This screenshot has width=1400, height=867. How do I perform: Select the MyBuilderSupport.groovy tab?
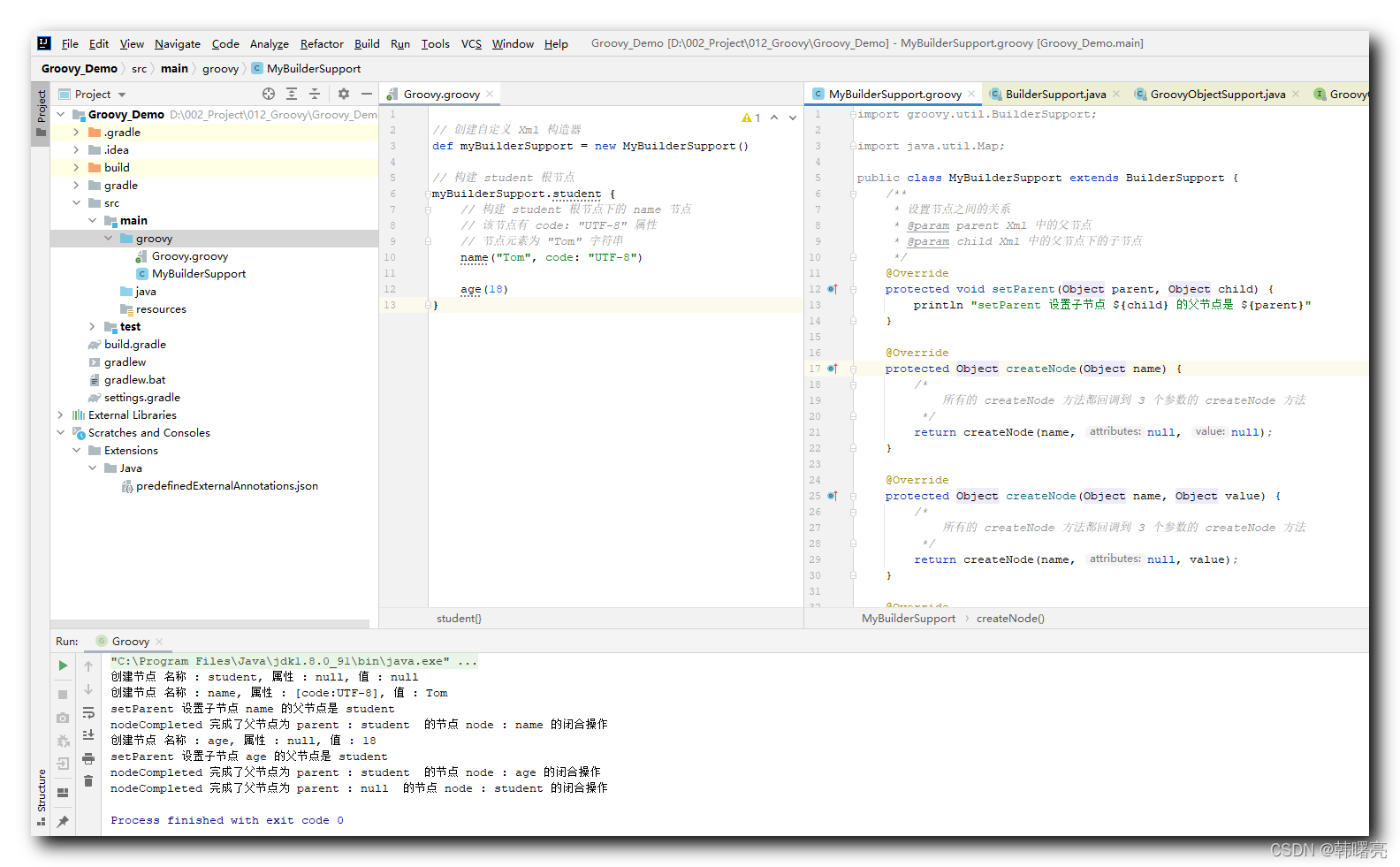pos(894,94)
